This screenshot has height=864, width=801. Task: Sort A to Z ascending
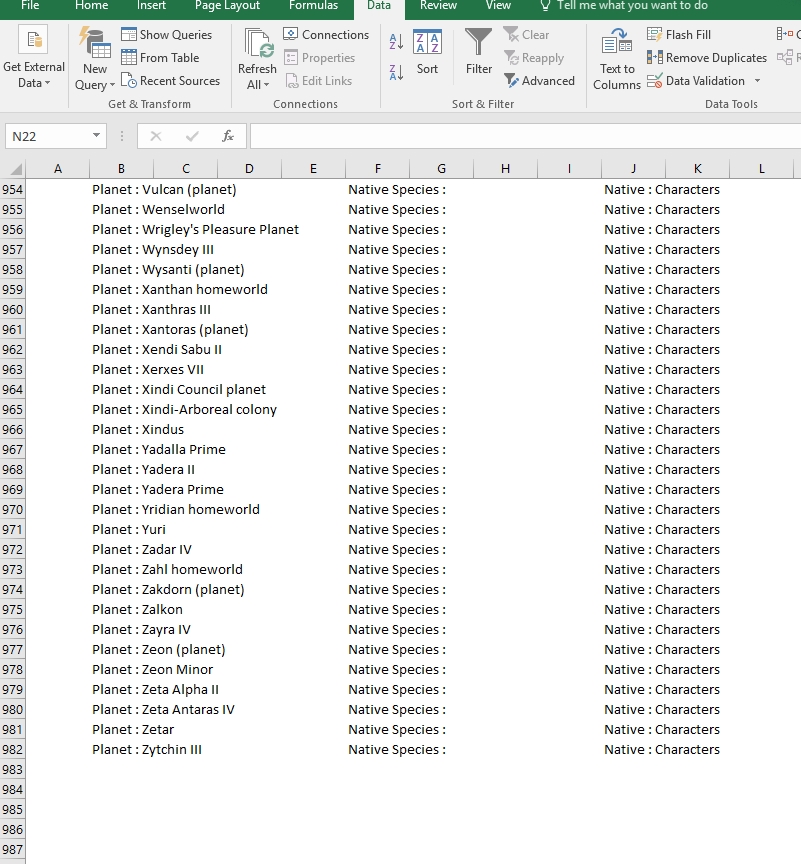pyautogui.click(x=397, y=41)
